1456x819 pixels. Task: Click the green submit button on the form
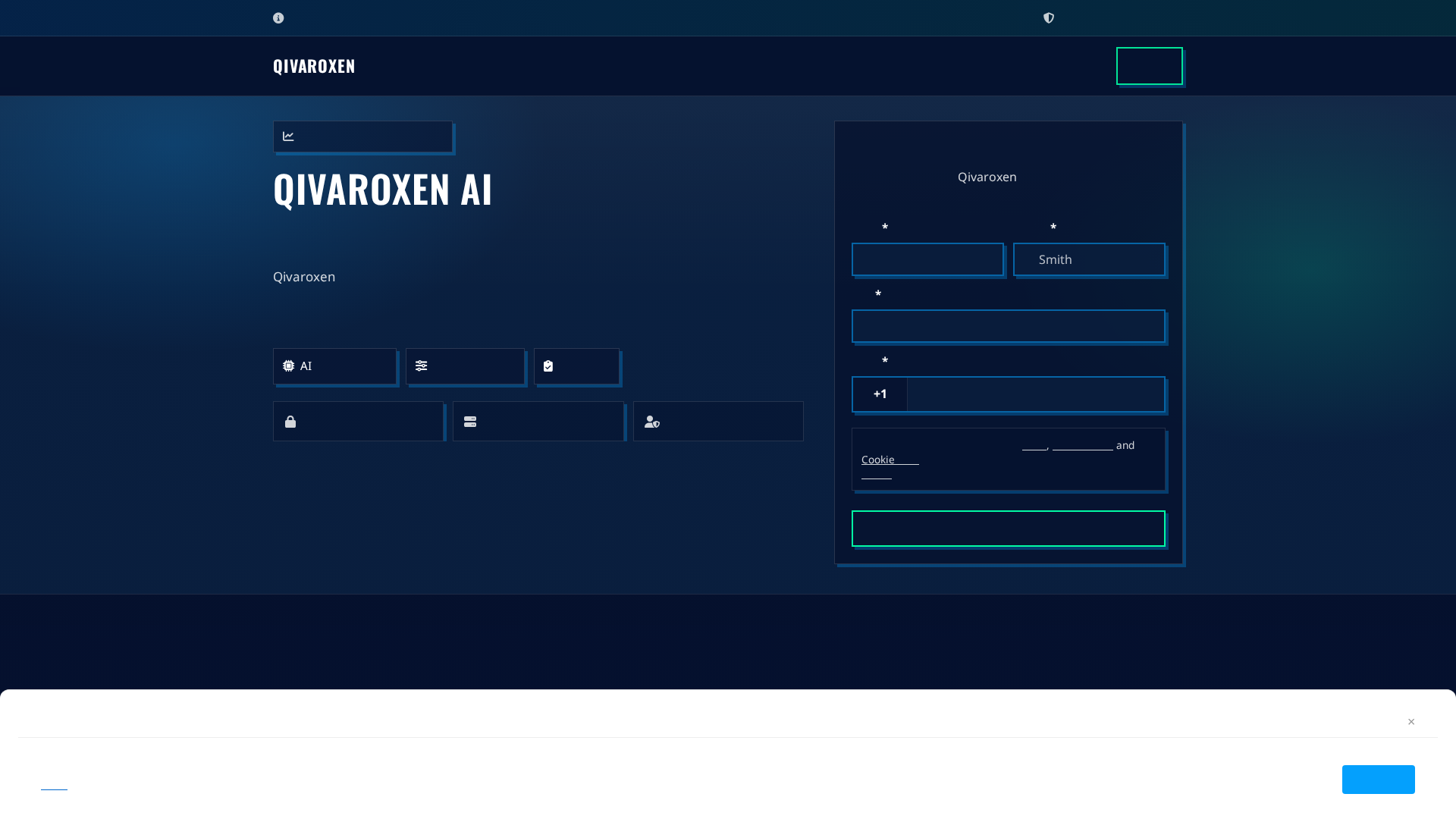tap(1008, 529)
